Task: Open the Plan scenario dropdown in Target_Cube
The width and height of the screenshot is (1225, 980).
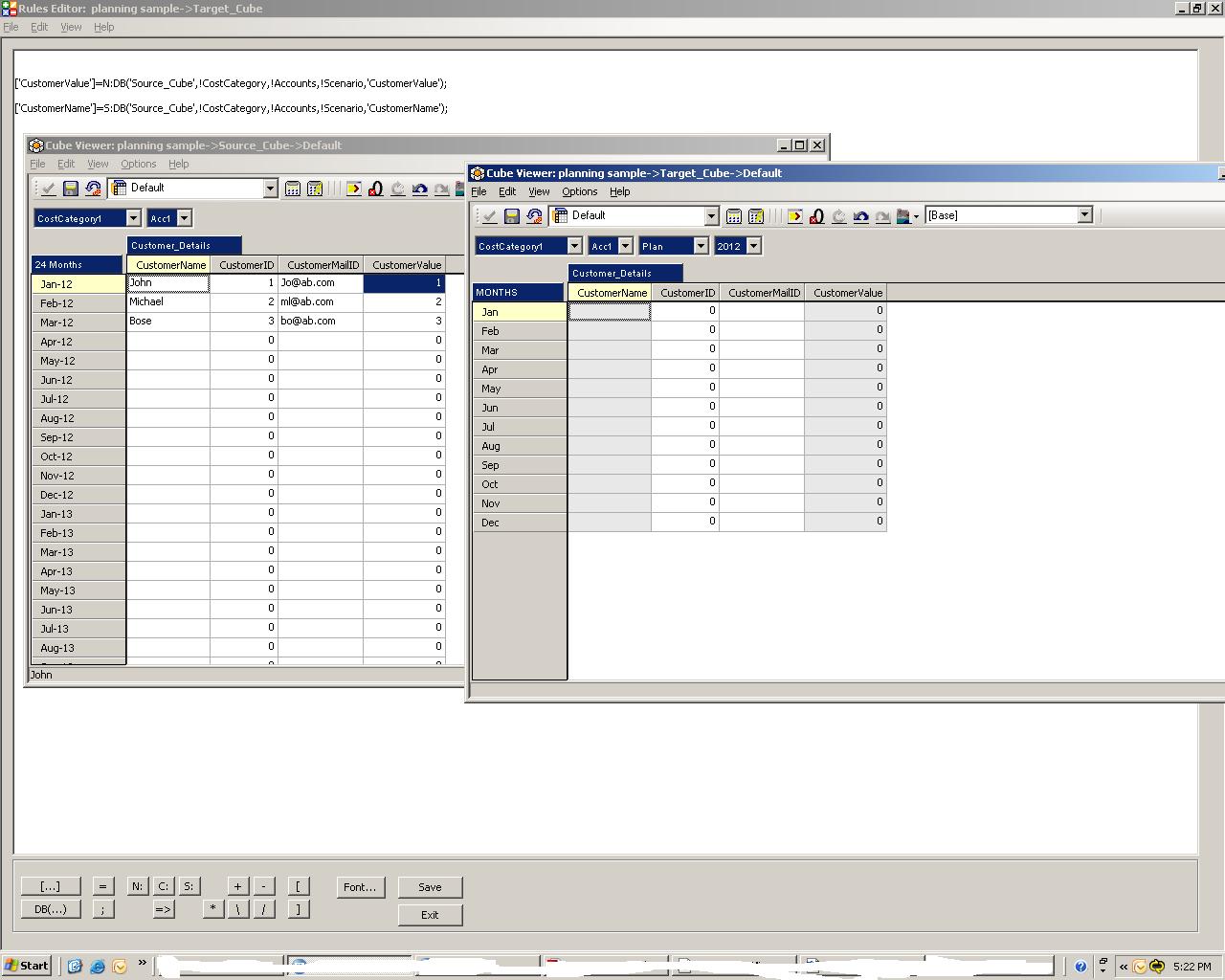Action: point(701,246)
